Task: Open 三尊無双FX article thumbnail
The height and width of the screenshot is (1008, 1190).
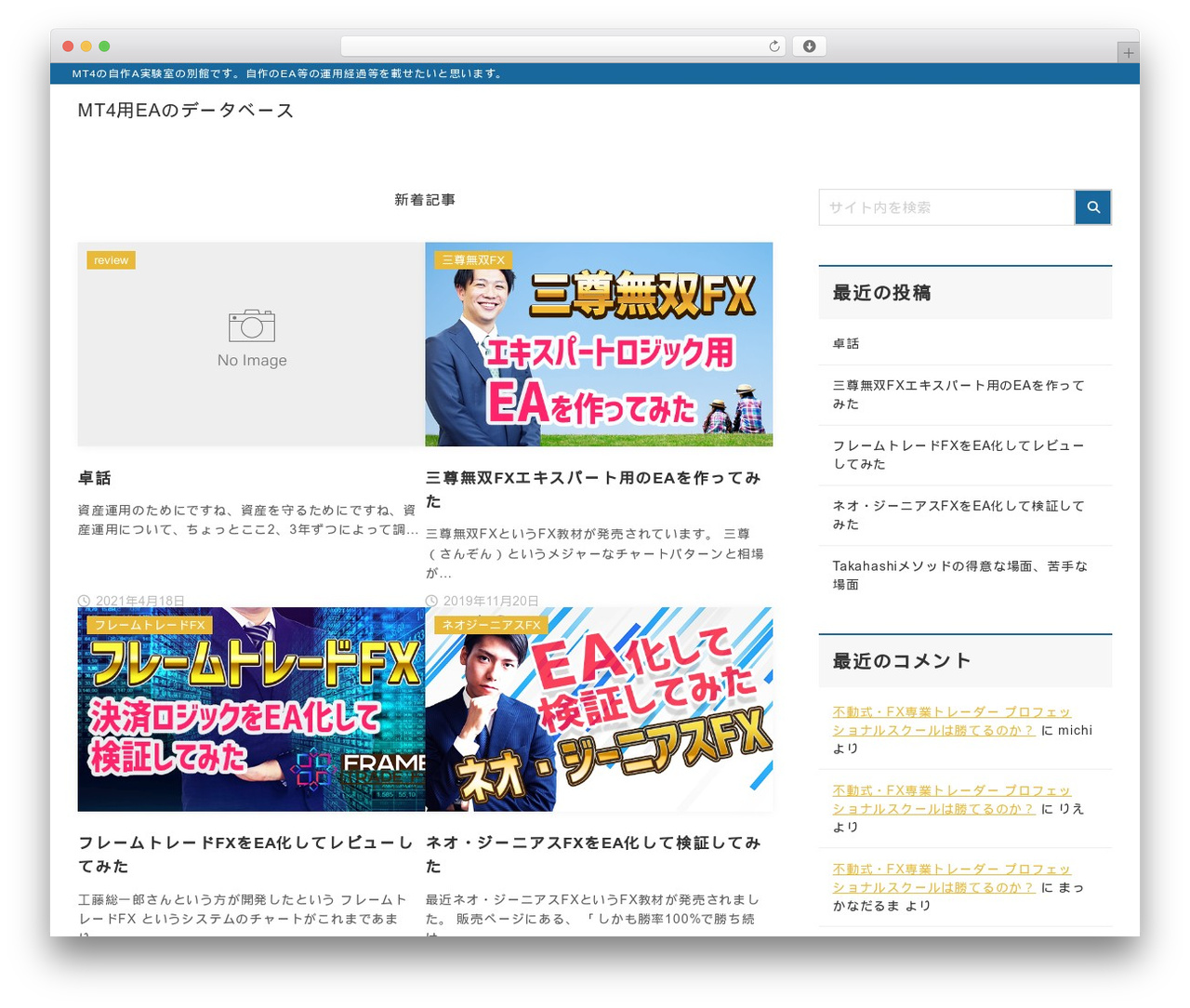Action: [599, 344]
